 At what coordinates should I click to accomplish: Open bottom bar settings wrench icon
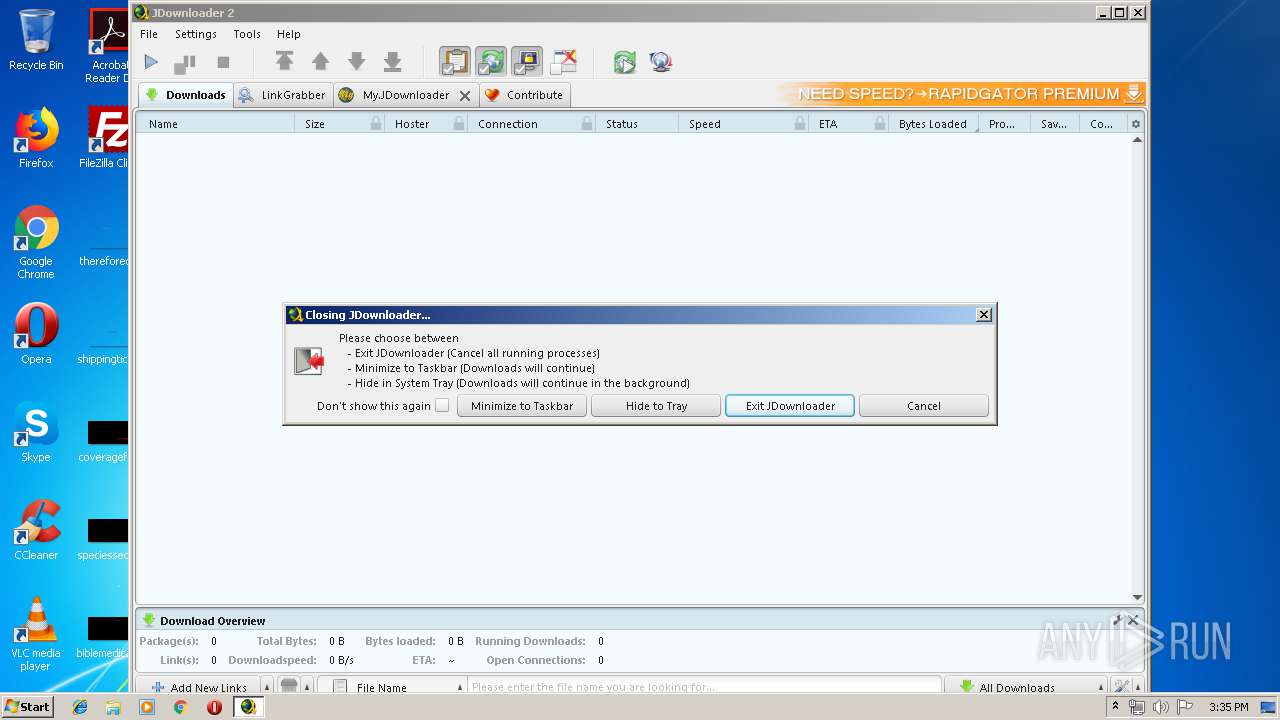pos(1122,687)
